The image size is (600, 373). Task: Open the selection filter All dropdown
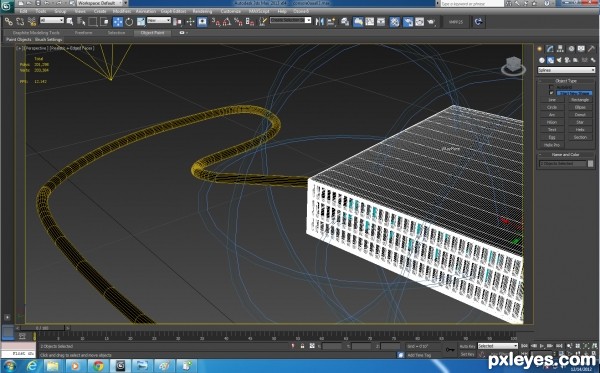(52, 20)
